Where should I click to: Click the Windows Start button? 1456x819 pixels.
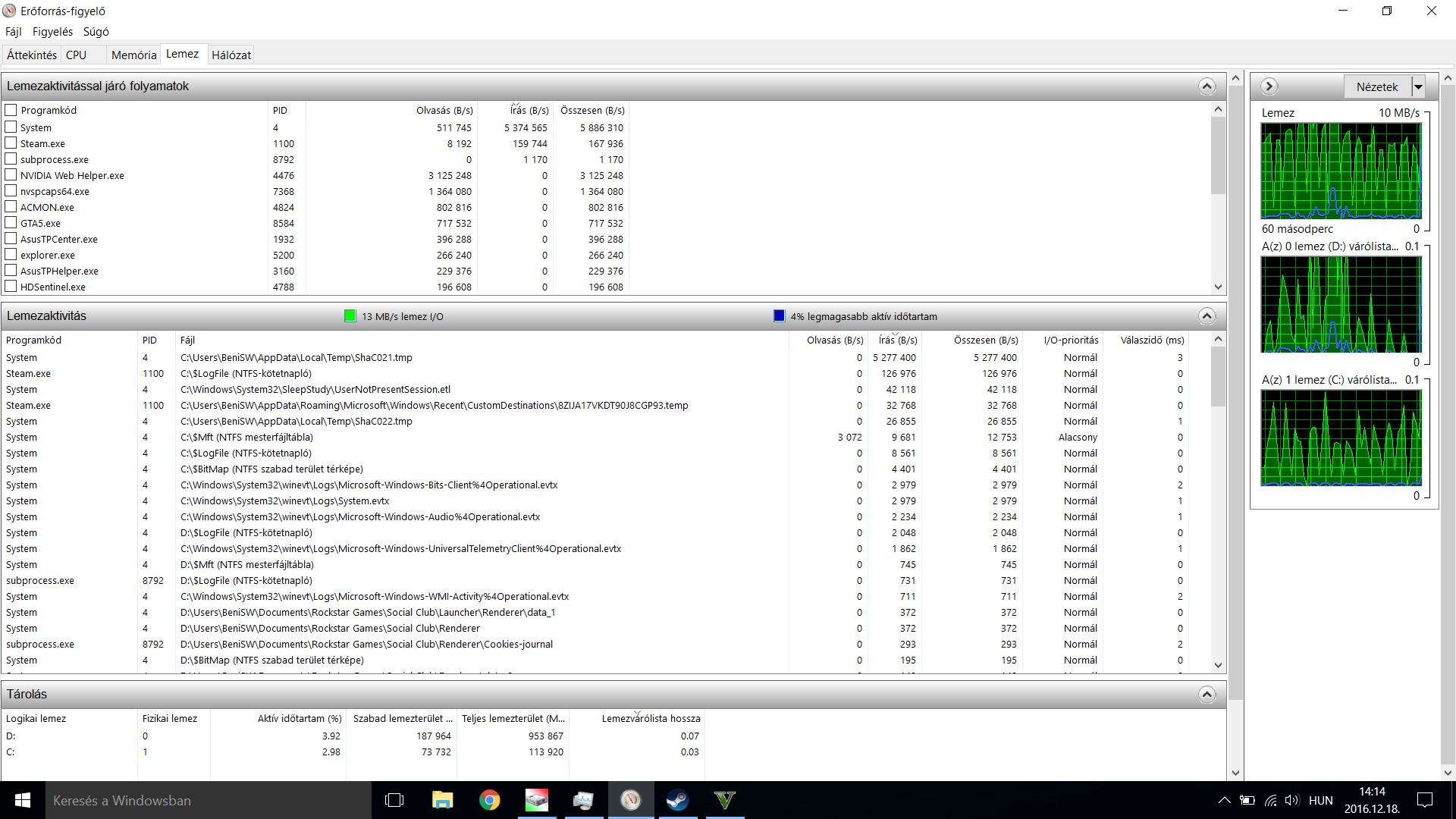[x=23, y=800]
